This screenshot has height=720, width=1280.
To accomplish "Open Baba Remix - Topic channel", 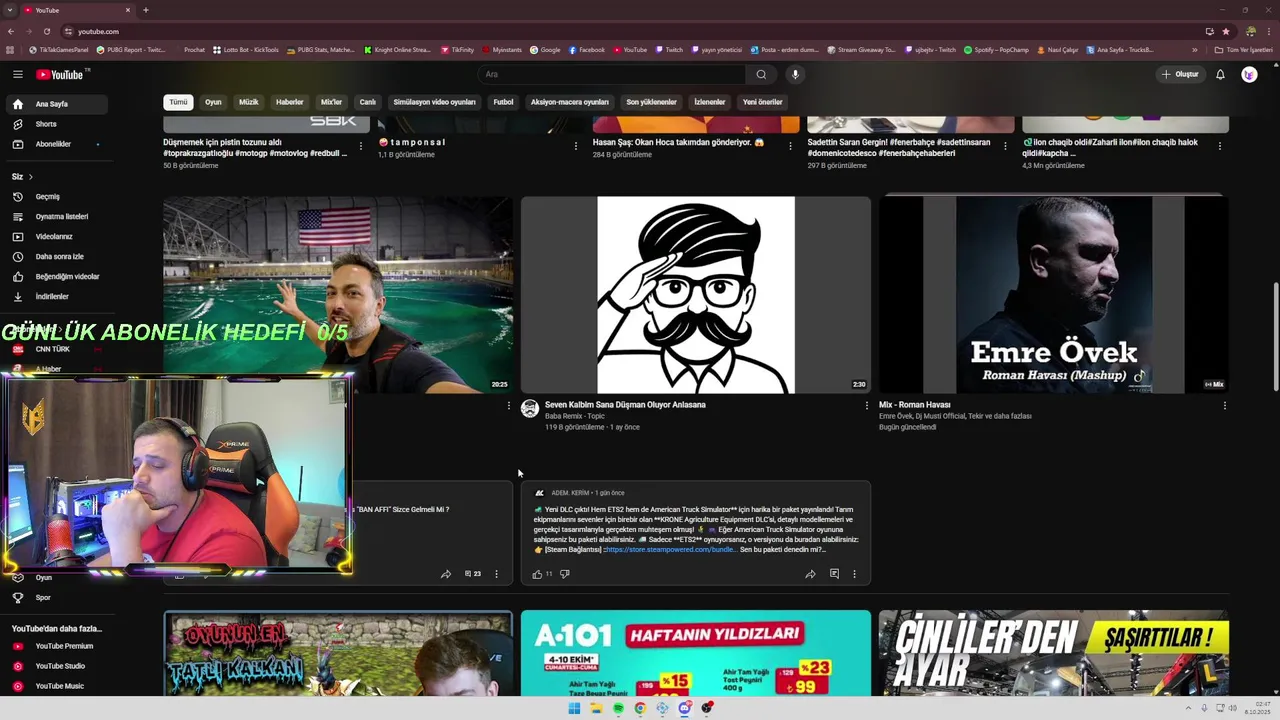I will (574, 416).
